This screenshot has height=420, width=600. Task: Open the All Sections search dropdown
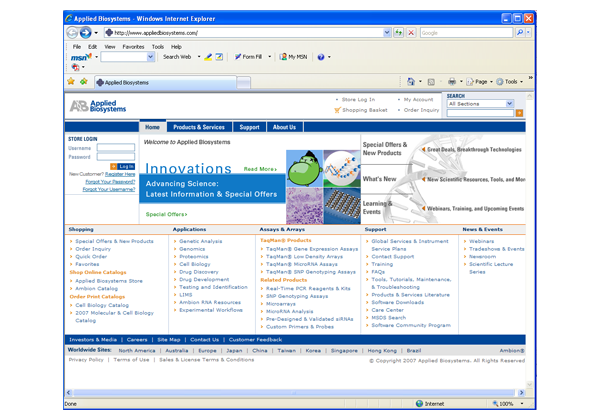pyautogui.click(x=479, y=104)
